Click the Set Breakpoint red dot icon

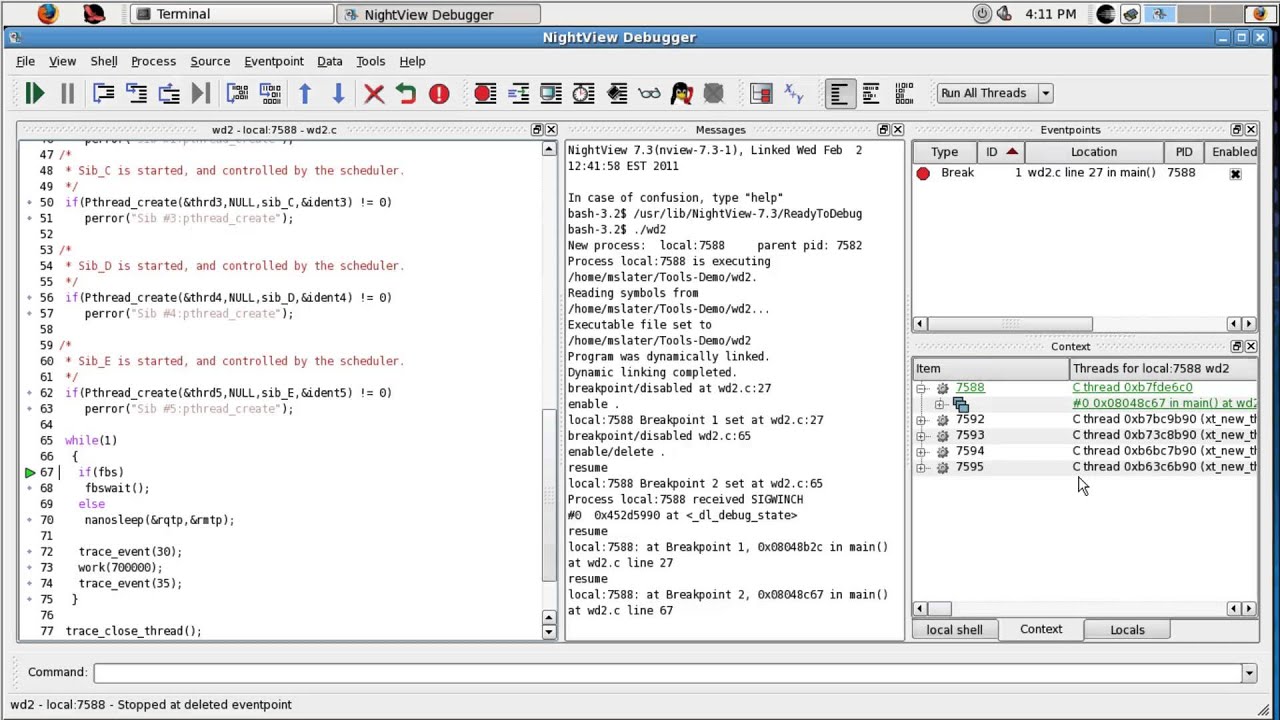point(485,94)
